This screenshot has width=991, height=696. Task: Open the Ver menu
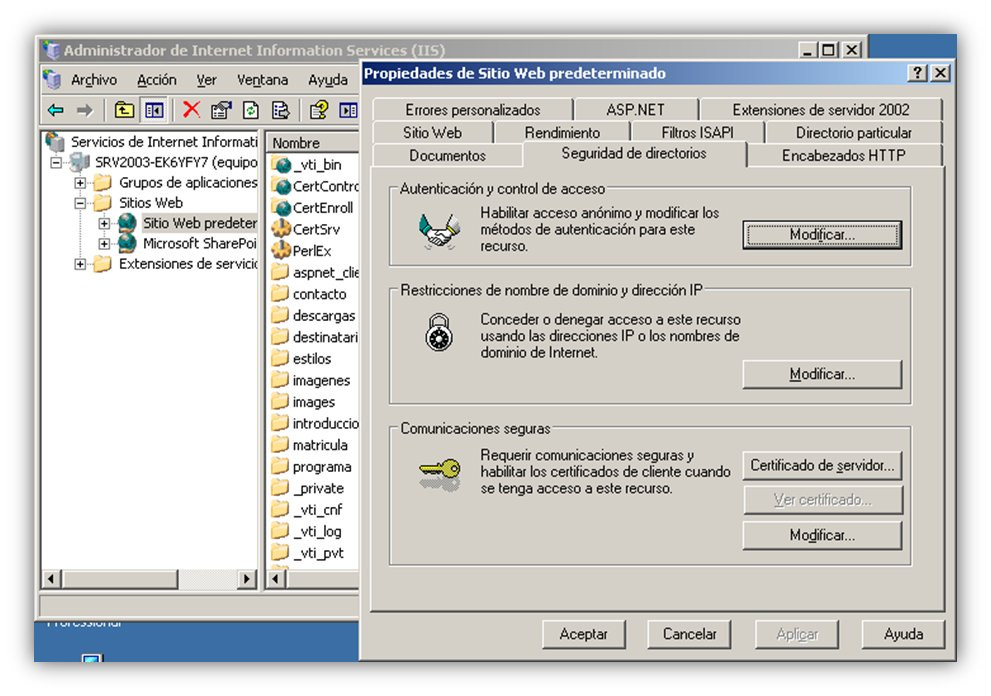206,80
